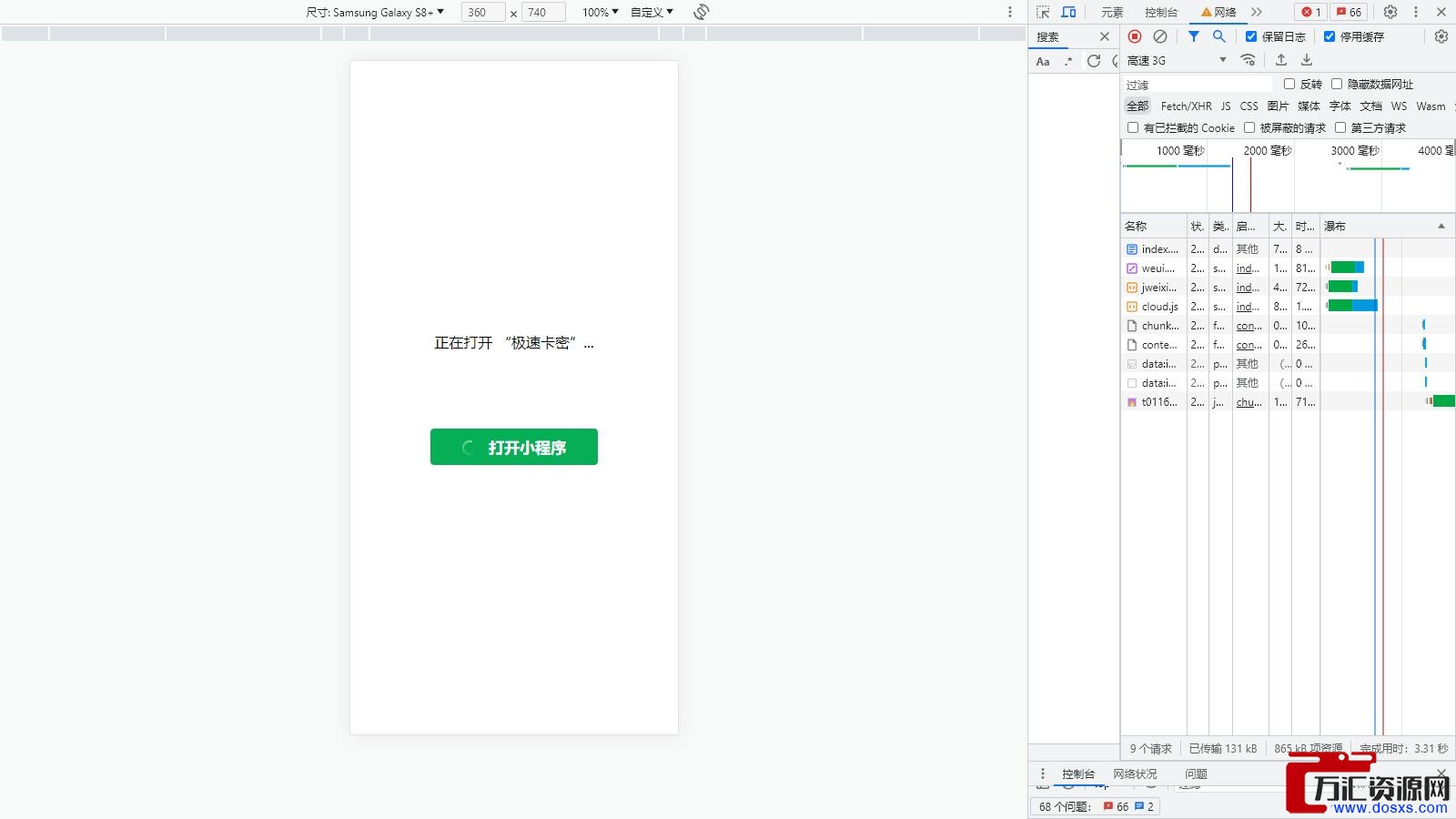Screen dimensions: 1456x819
Task: Open the Samsung Galaxy S8+ device size dropdown
Action: click(375, 12)
